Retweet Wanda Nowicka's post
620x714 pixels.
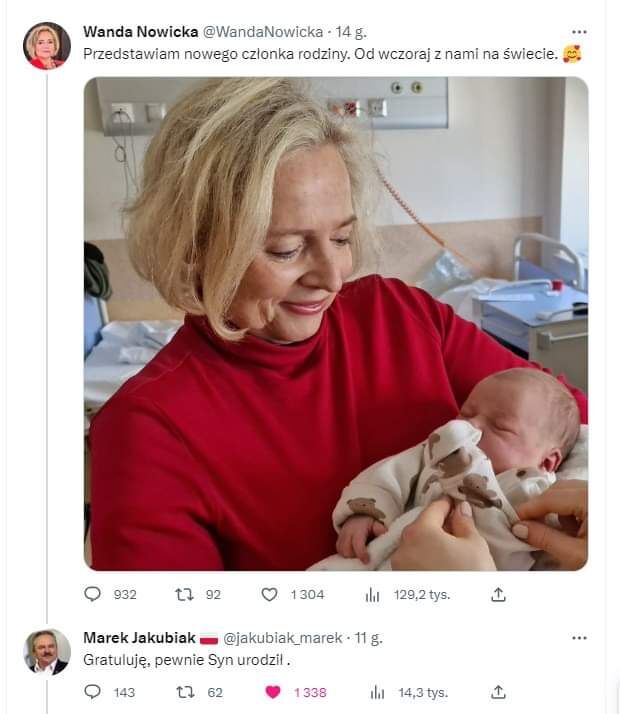tap(184, 594)
